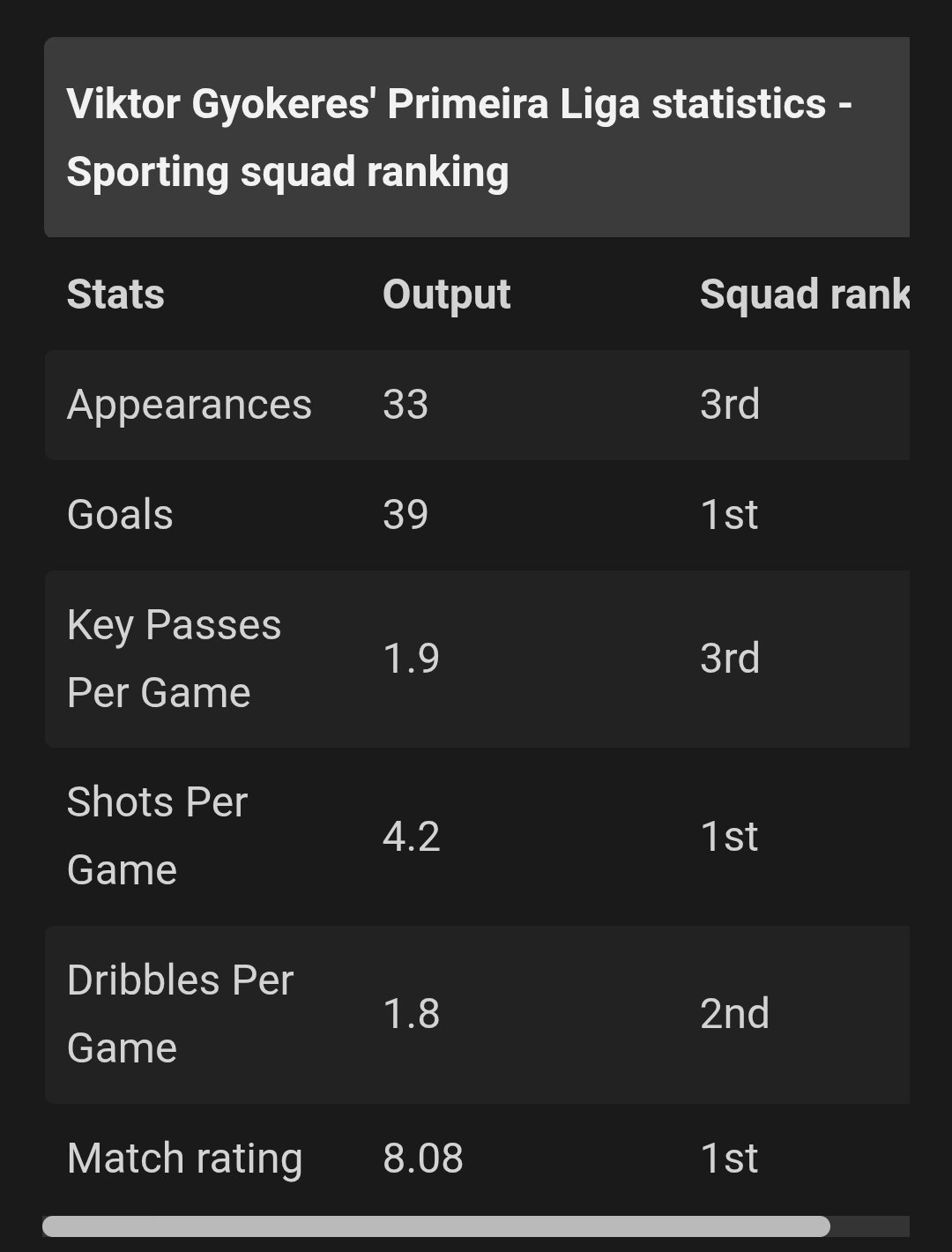Click the appearances value 33
952x1252 pixels.
point(405,405)
